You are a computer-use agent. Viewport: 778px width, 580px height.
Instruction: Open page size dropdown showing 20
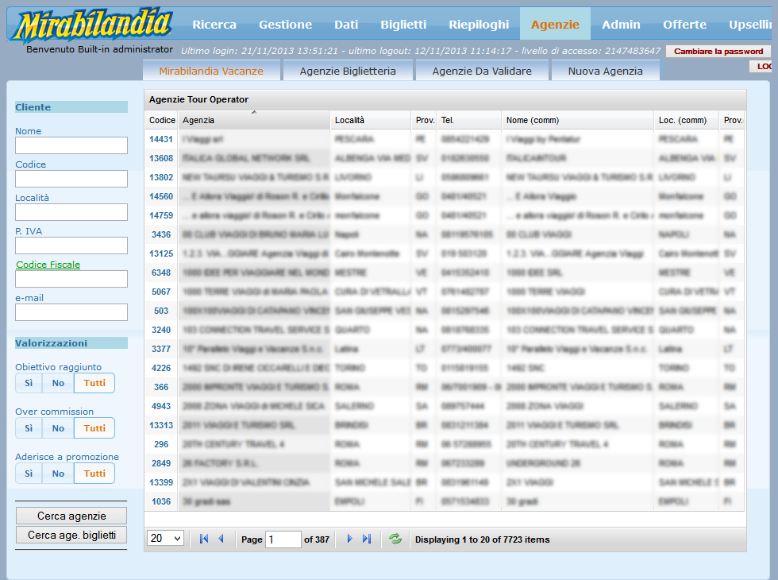point(165,538)
